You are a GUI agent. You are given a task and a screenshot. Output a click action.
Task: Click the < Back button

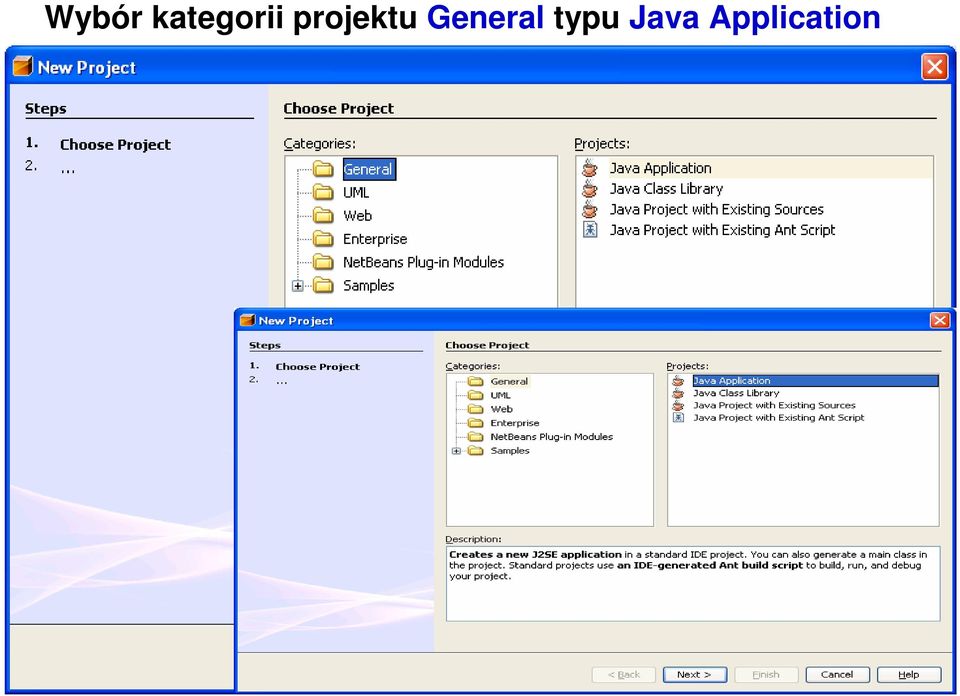tap(623, 675)
